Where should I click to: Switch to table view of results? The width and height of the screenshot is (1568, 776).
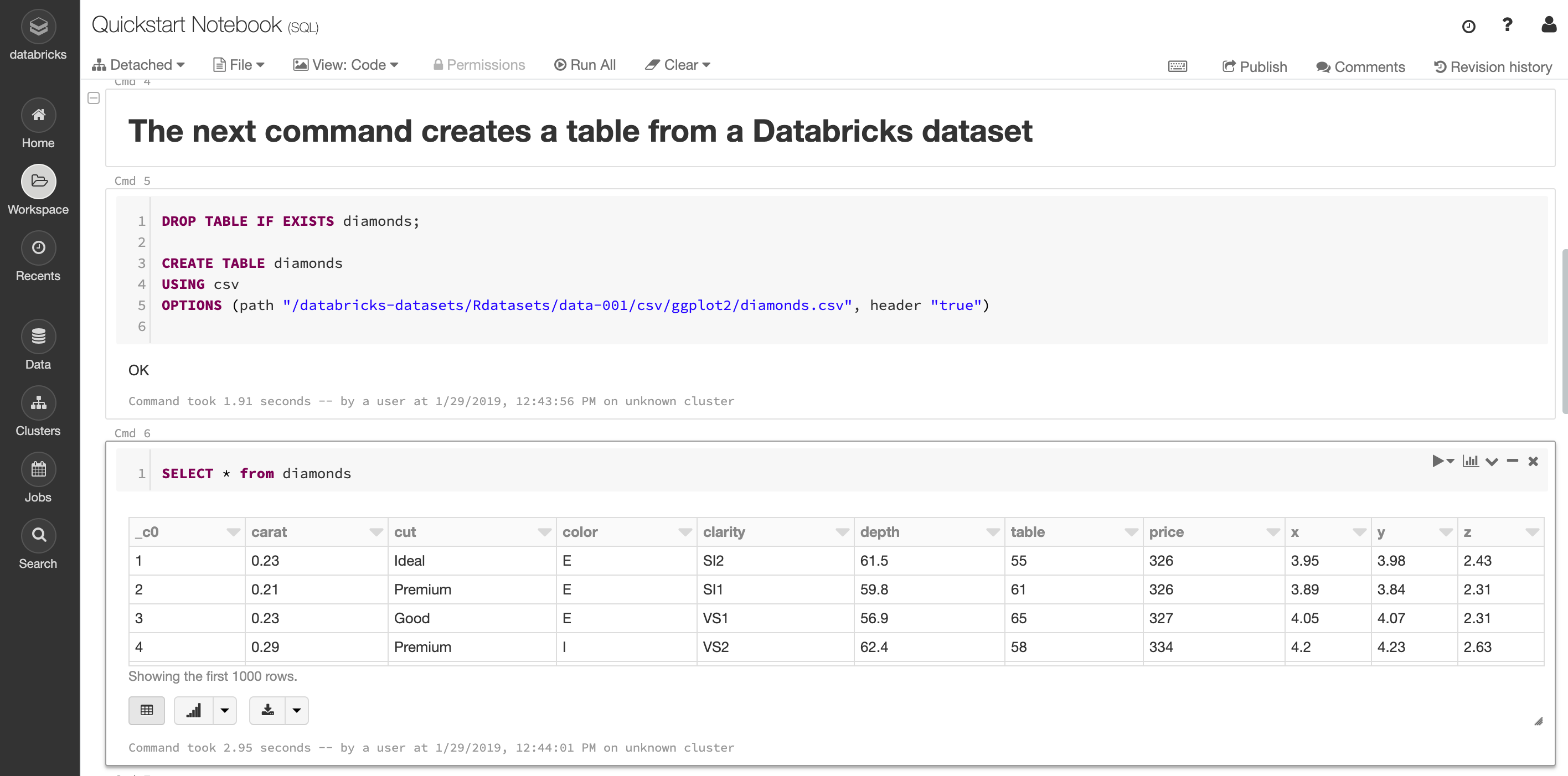coord(147,710)
